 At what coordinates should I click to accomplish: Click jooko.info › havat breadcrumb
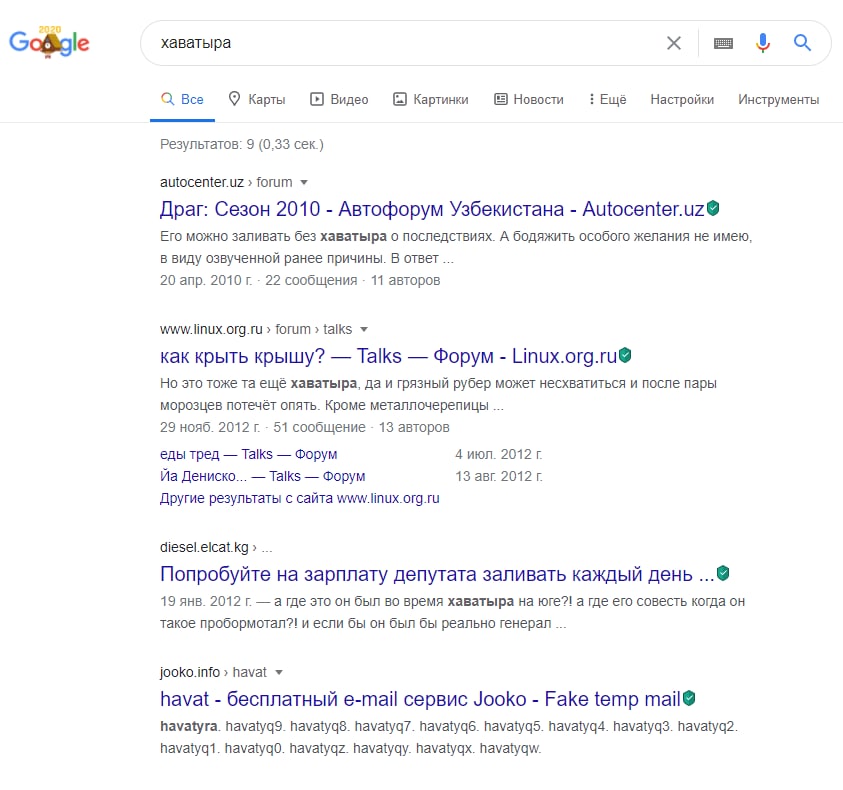click(x=213, y=672)
